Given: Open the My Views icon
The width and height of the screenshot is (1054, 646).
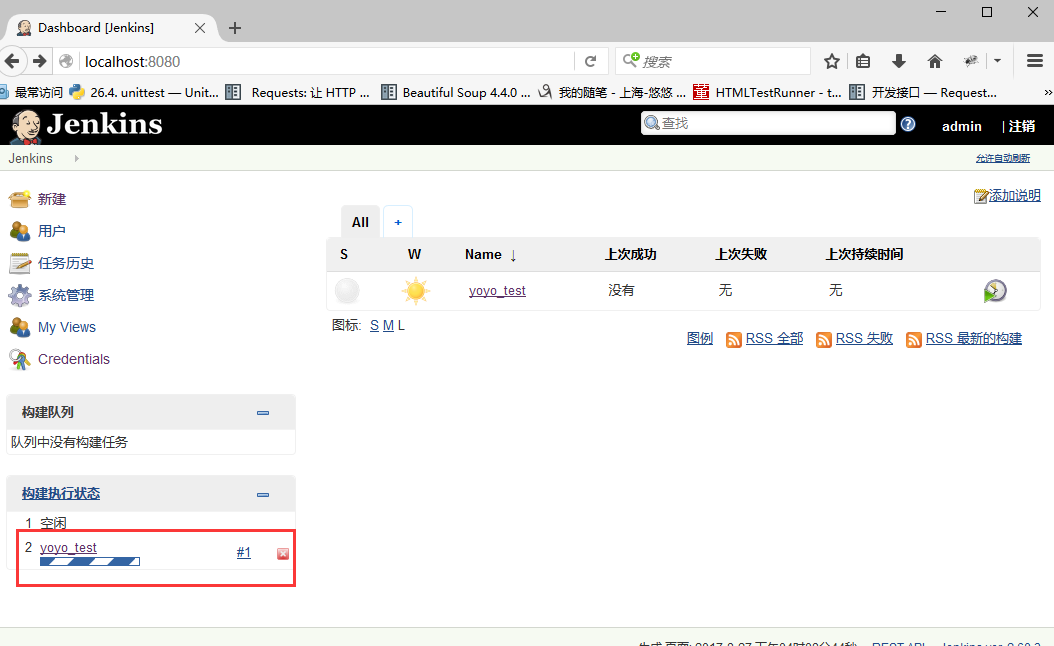Looking at the screenshot, I should [x=19, y=327].
